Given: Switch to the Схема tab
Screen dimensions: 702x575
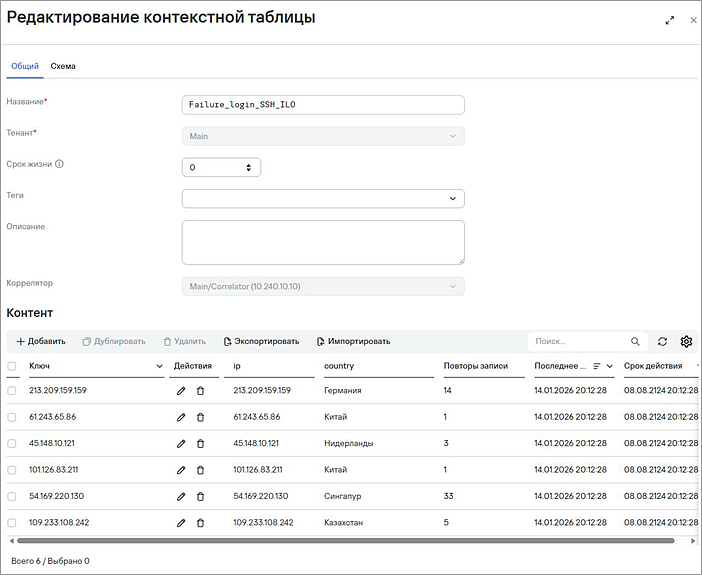Looking at the screenshot, I should tap(63, 66).
